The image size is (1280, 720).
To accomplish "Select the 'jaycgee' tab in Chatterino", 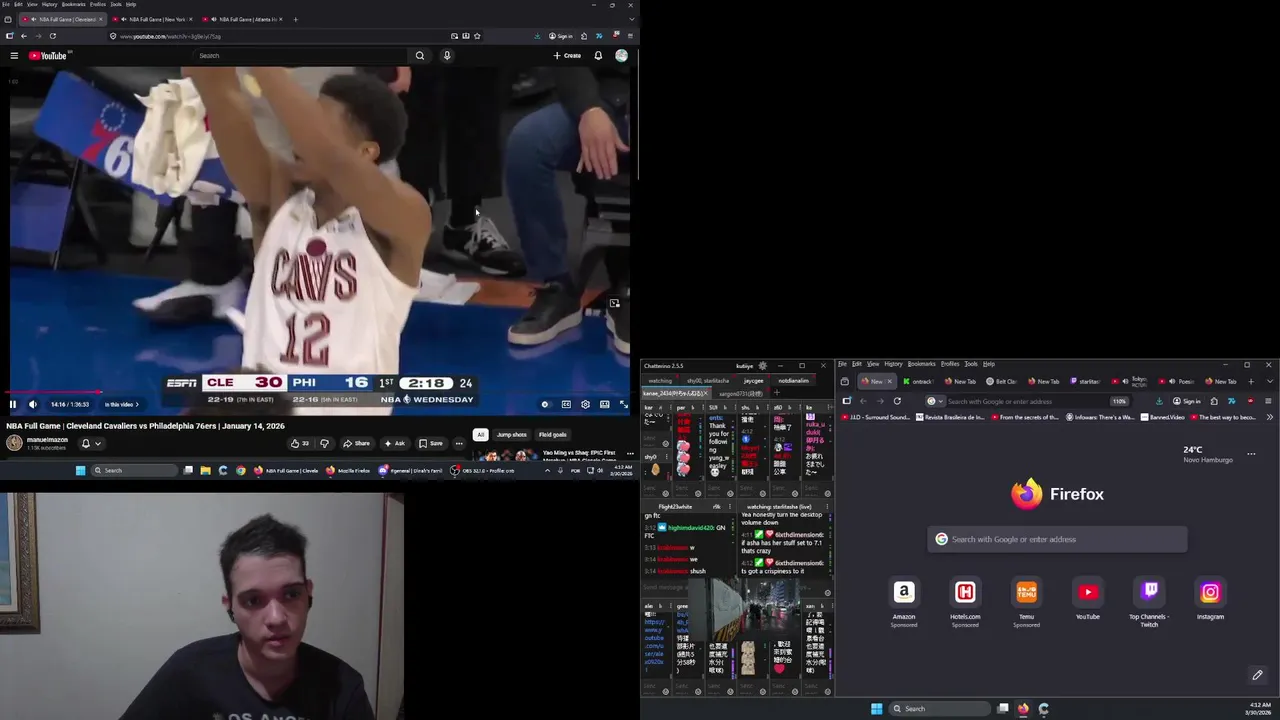I will pyautogui.click(x=753, y=381).
